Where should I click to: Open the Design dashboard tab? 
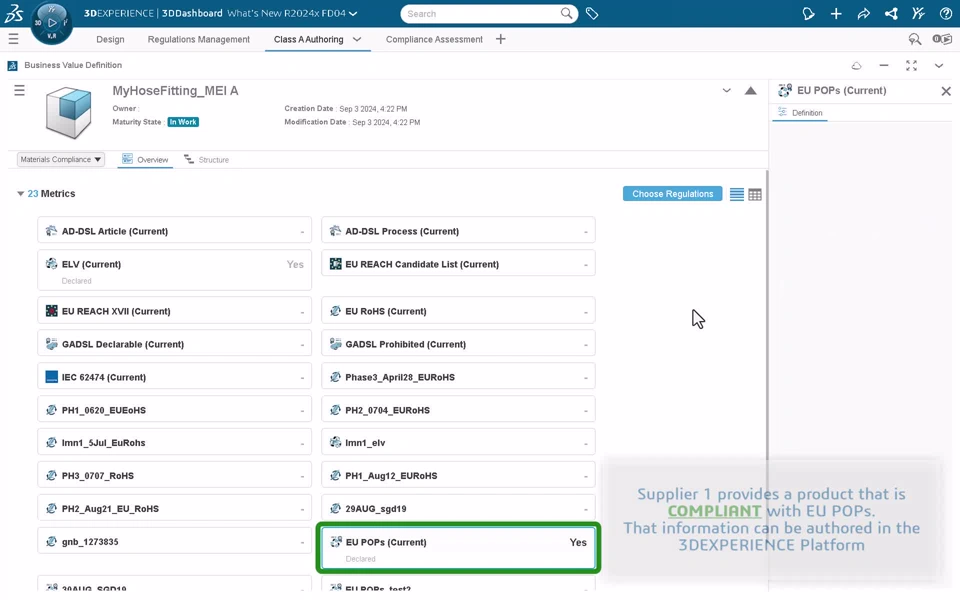click(110, 39)
